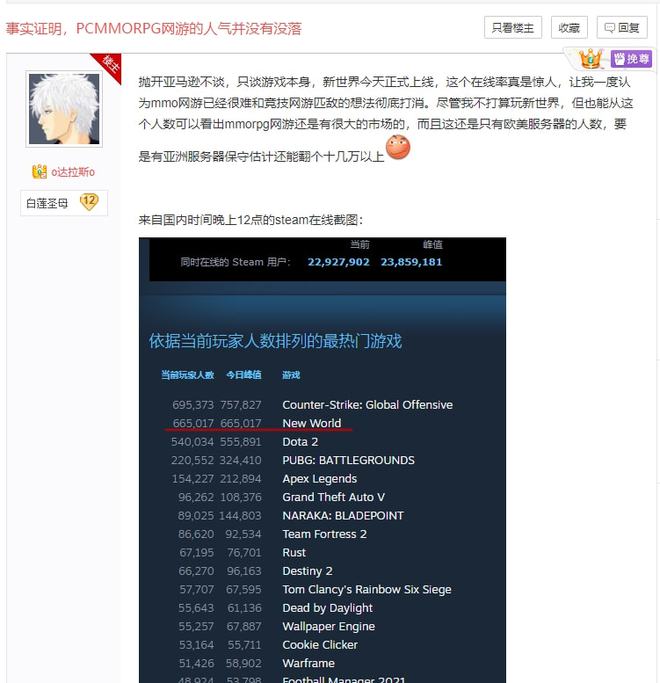Click Warframe entry
660x683 pixels.
[x=308, y=663]
